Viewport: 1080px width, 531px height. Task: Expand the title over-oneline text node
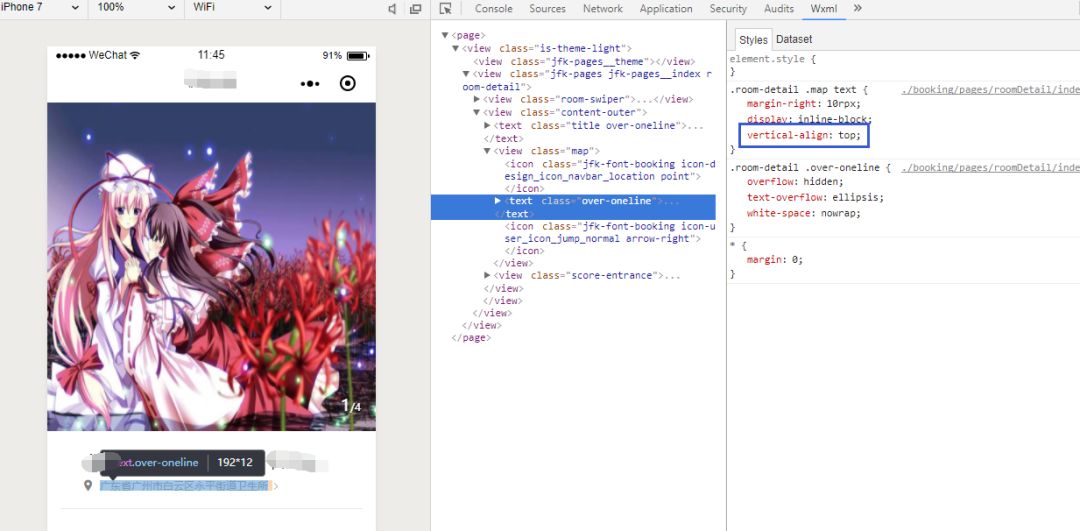tap(487, 125)
